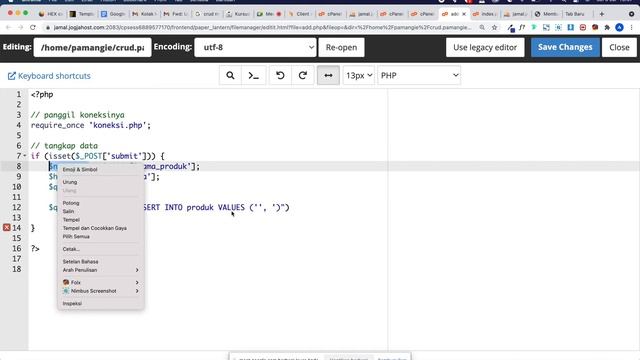
Task: Open the utf-8 encoding dropdown
Action: (x=256, y=47)
